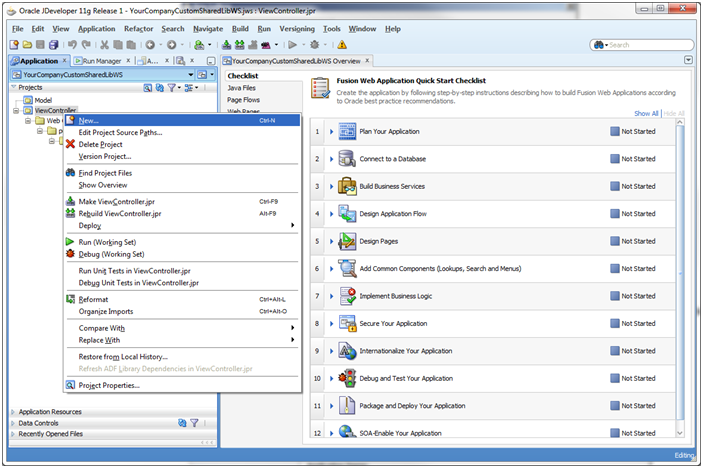Click the filter funnel icon in Projects header

pyautogui.click(x=171, y=88)
